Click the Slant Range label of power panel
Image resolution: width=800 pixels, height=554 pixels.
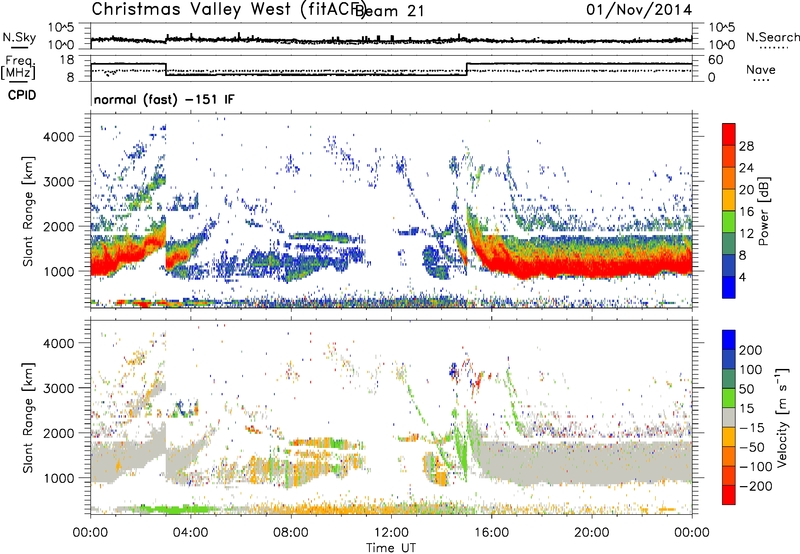click(28, 211)
